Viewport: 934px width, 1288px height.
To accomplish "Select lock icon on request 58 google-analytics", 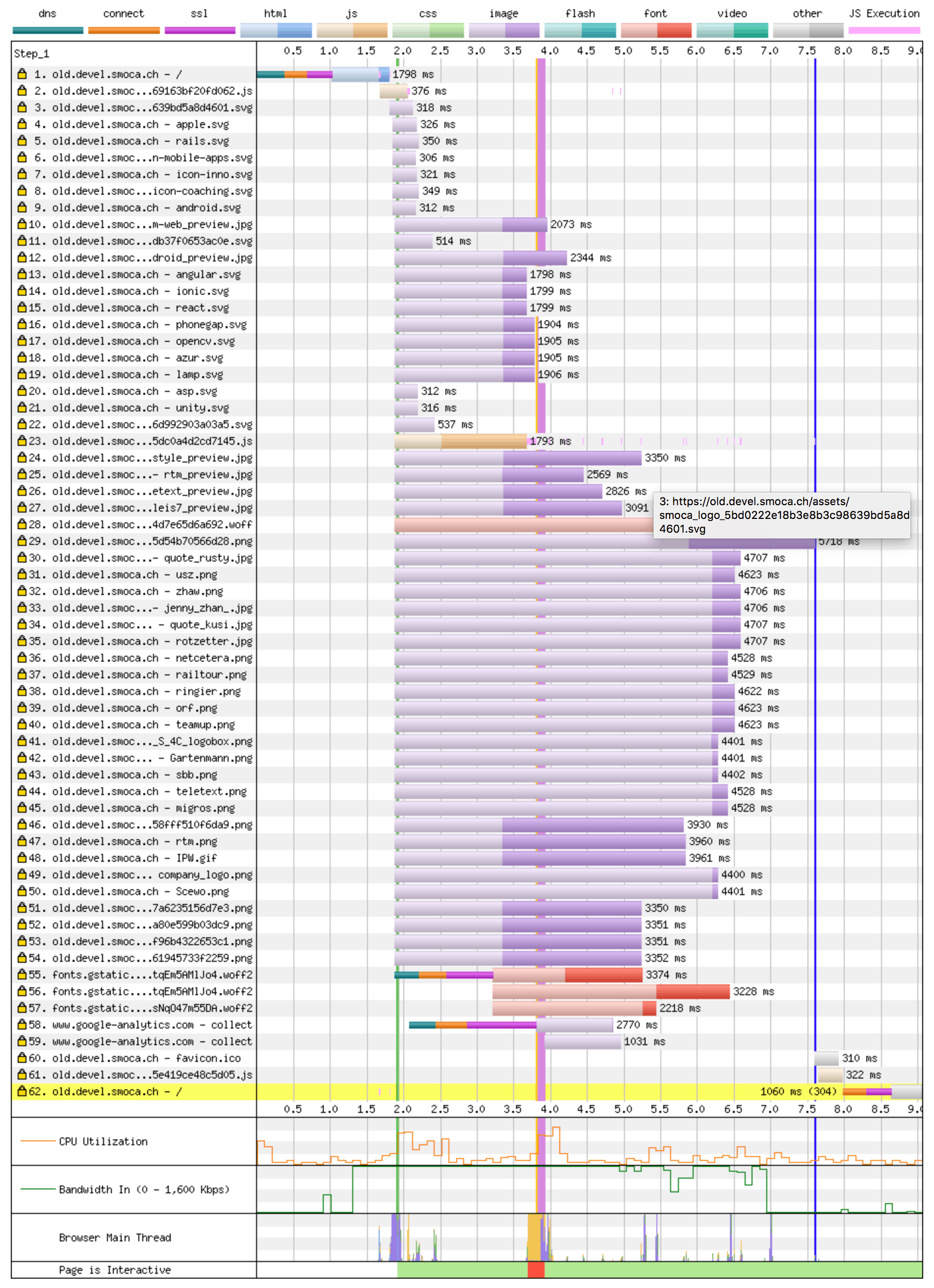I will [22, 1025].
